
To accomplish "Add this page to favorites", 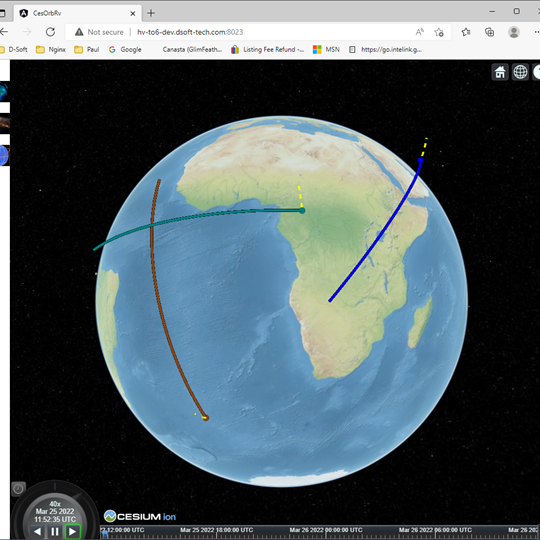I will tap(439, 32).
